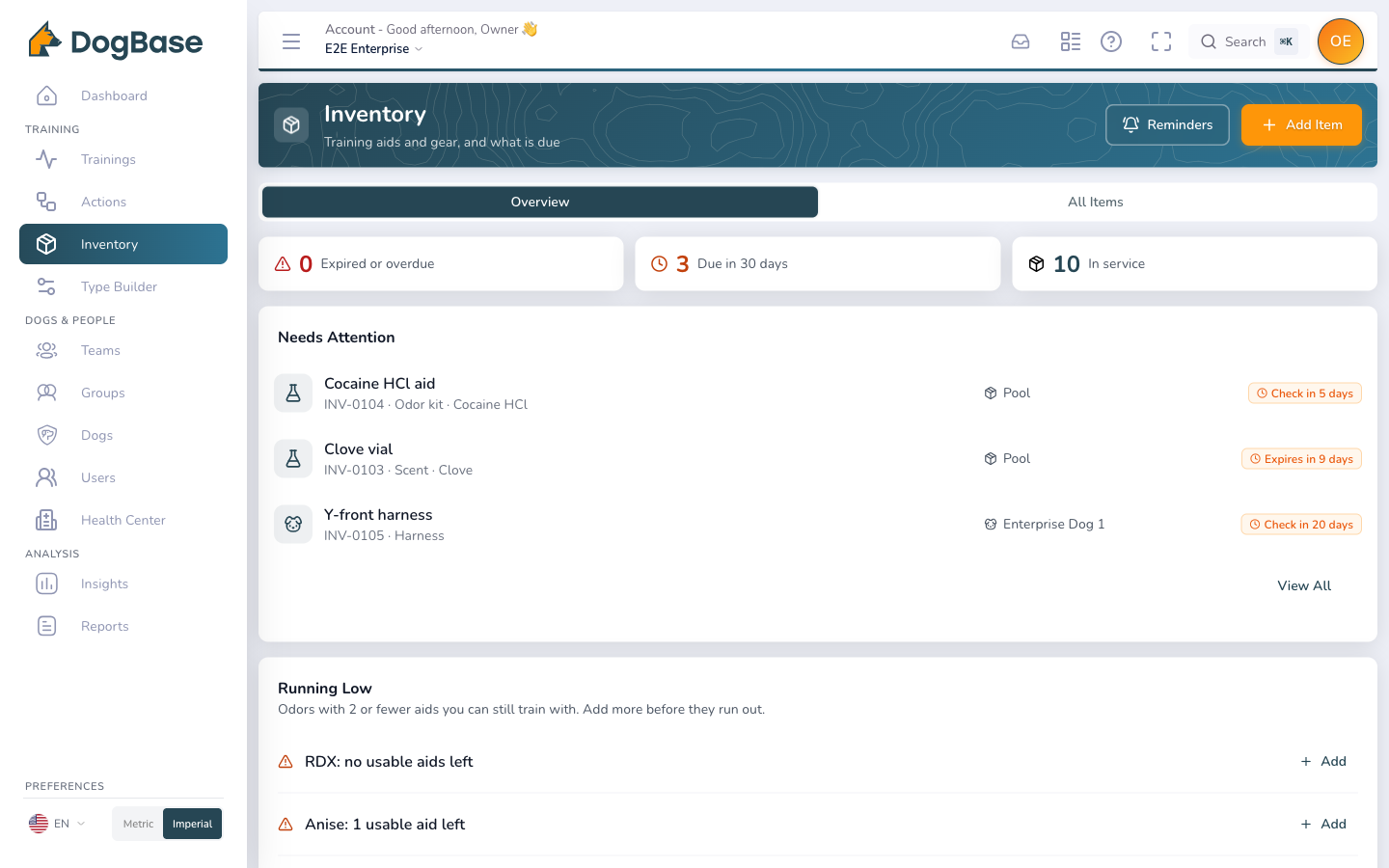Open Insights in the sidebar
1389x868 pixels.
[123, 583]
